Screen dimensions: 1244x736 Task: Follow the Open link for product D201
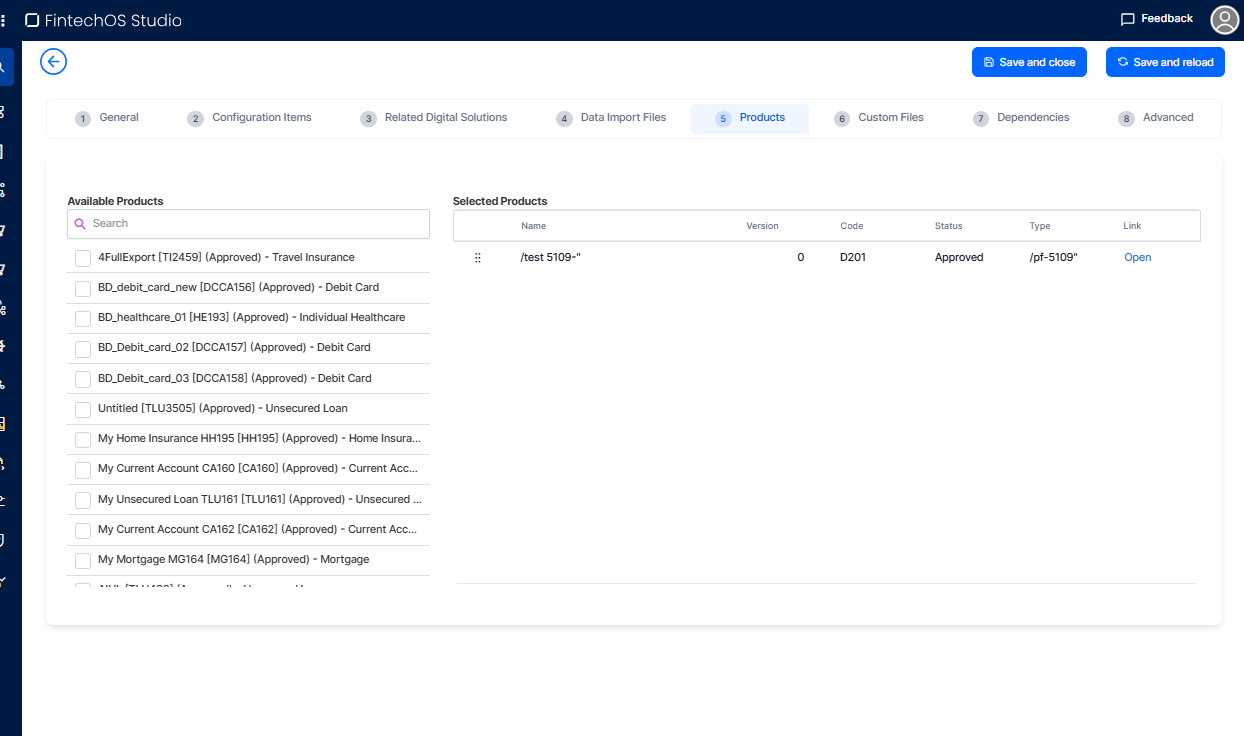[x=1137, y=258]
